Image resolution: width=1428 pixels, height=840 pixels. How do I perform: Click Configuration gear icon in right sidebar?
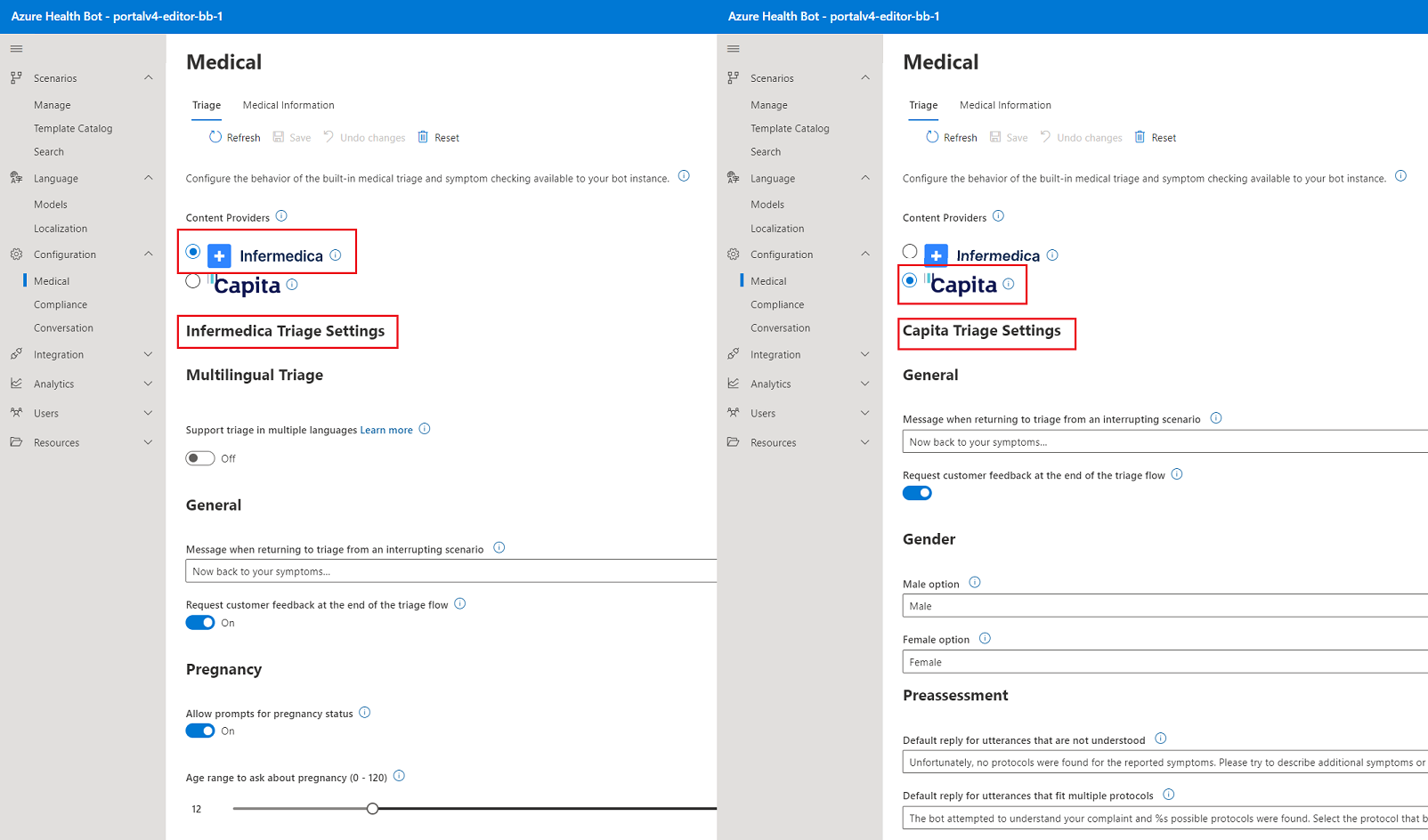pyautogui.click(x=733, y=254)
